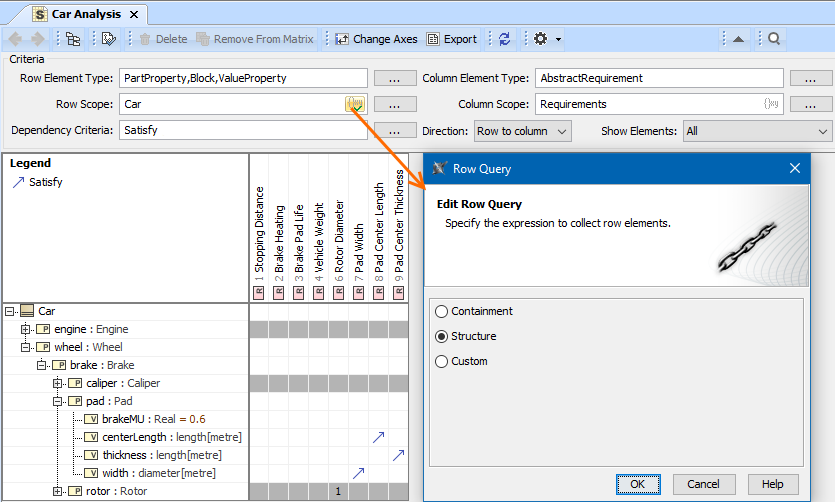Click the Row Element Type input field
835x502 pixels.
242,78
